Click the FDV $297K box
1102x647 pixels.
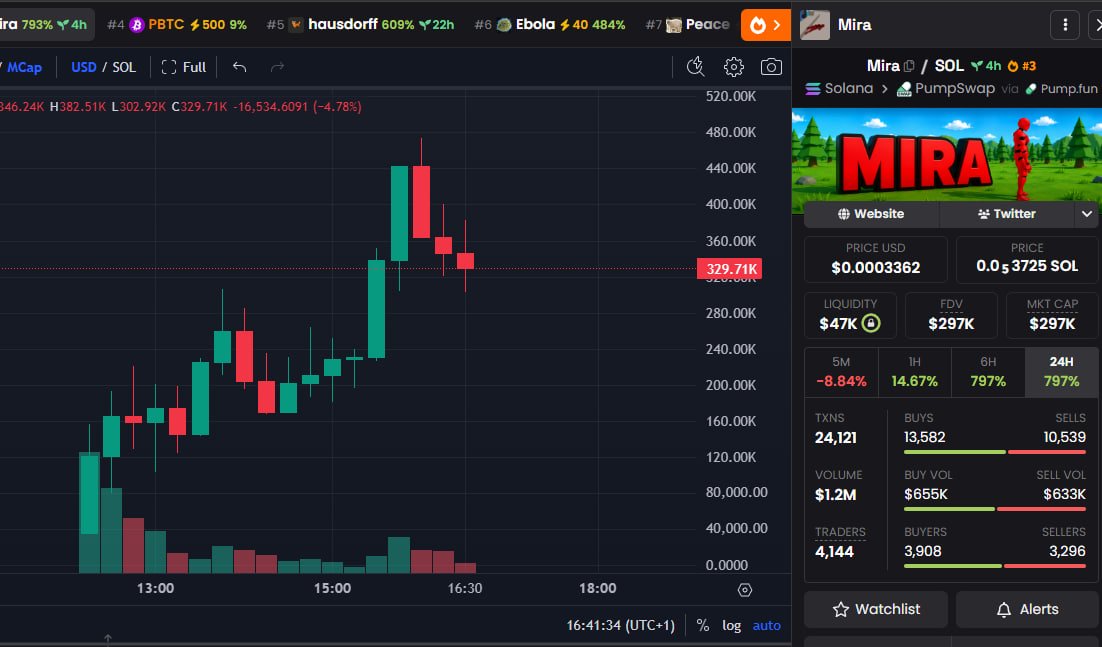coord(951,315)
